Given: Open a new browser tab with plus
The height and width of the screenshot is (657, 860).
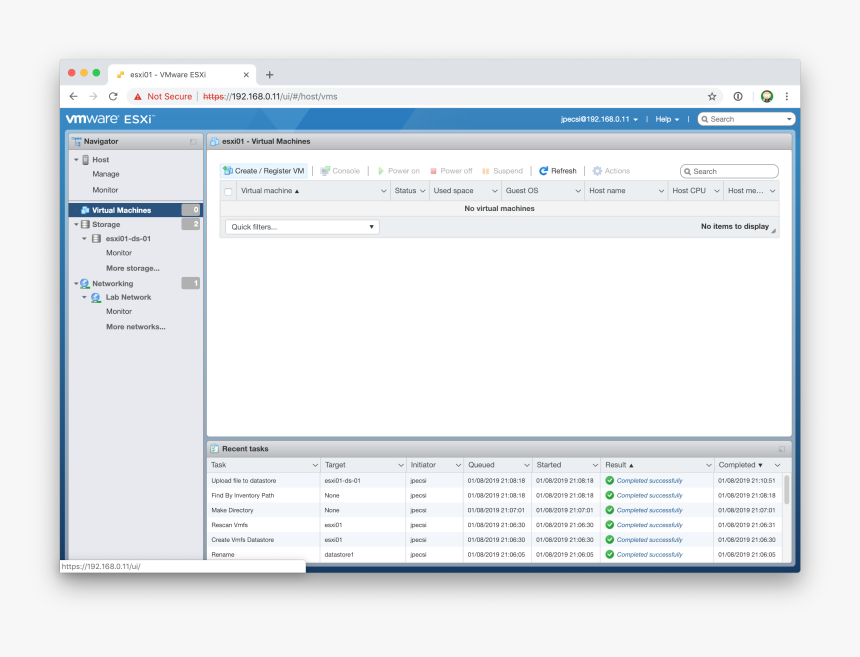Looking at the screenshot, I should tap(269, 74).
